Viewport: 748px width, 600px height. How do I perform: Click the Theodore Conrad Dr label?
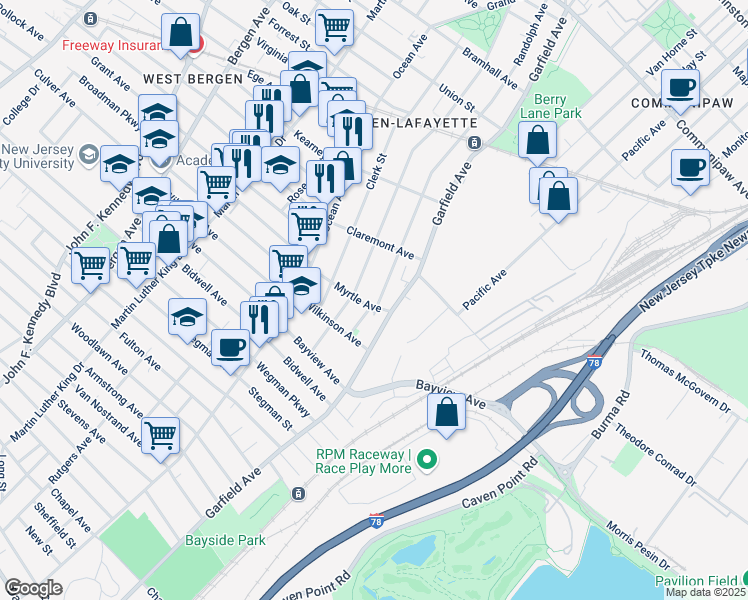[x=655, y=455]
